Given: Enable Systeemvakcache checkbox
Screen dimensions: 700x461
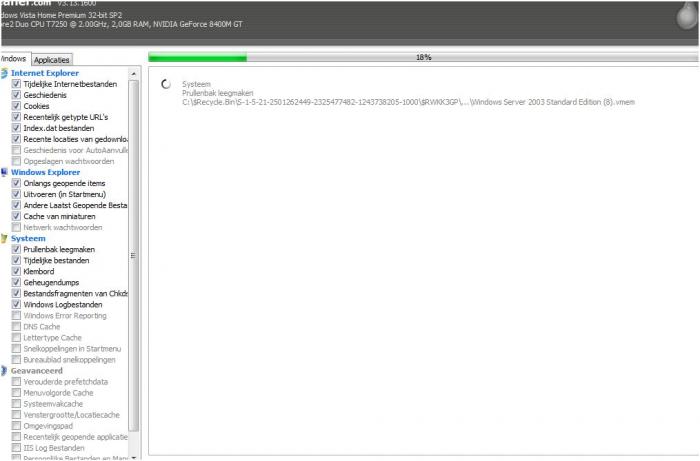Looking at the screenshot, I should click(x=17, y=404).
